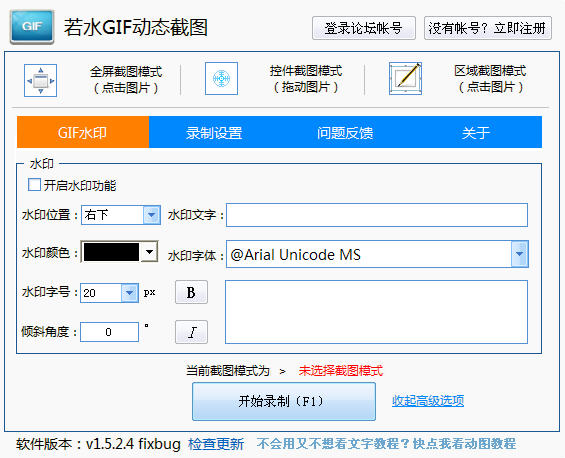Click 没有帐号?立即注册 button
Image resolution: width=565 pixels, height=458 pixels.
coord(488,28)
